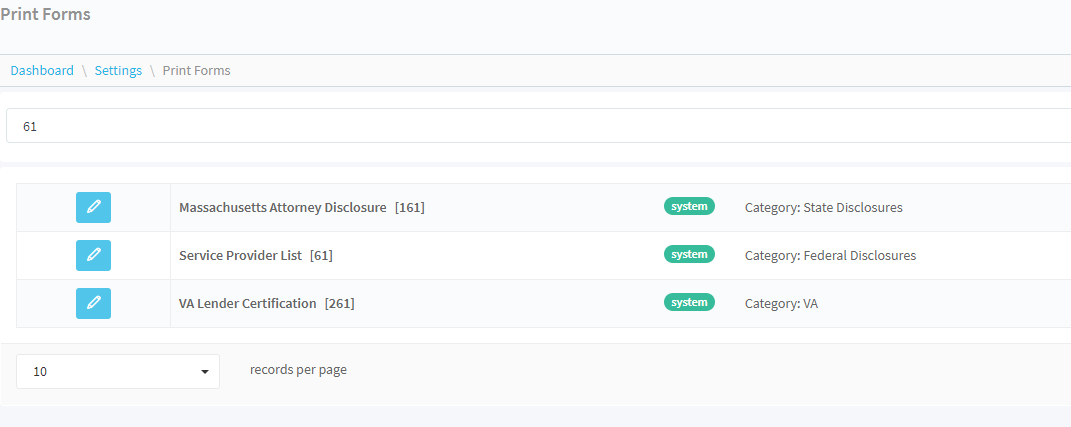This screenshot has height=427, width=1071.
Task: Click Category: State Disclosures text
Action: pyautogui.click(x=823, y=208)
